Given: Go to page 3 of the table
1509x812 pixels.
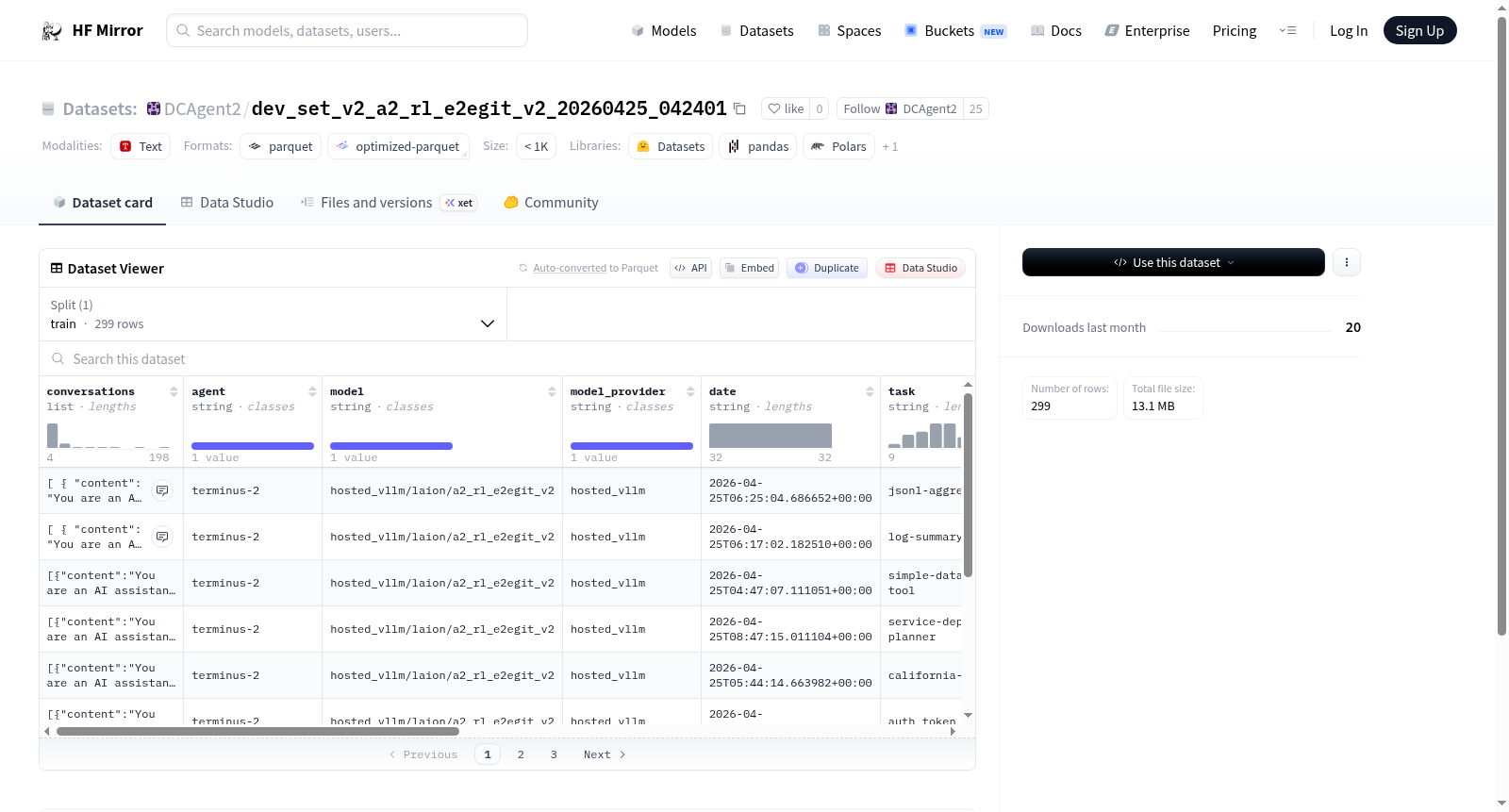Looking at the screenshot, I should pos(554,754).
